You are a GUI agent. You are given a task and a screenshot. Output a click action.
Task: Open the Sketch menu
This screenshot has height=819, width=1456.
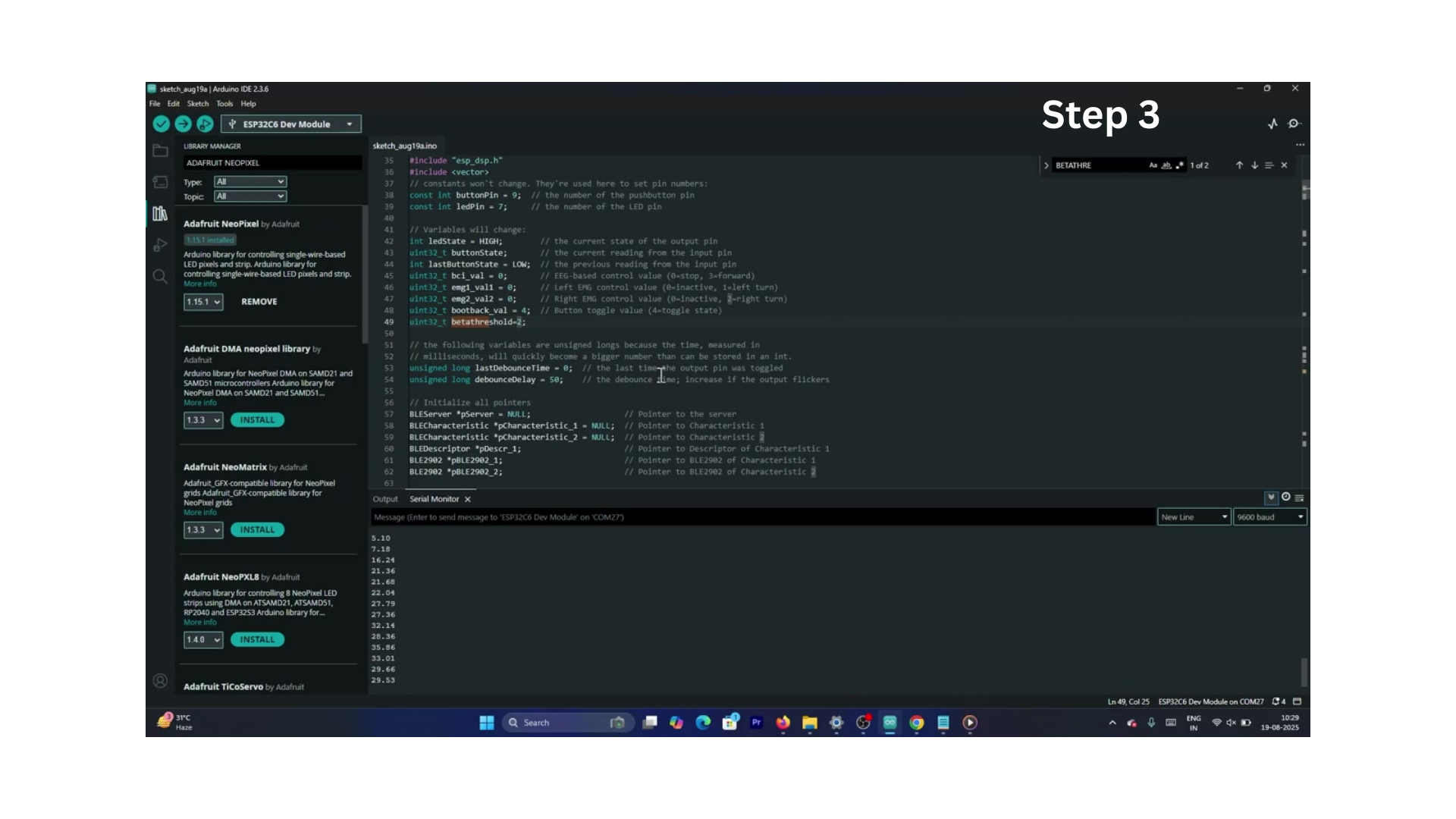click(x=198, y=104)
